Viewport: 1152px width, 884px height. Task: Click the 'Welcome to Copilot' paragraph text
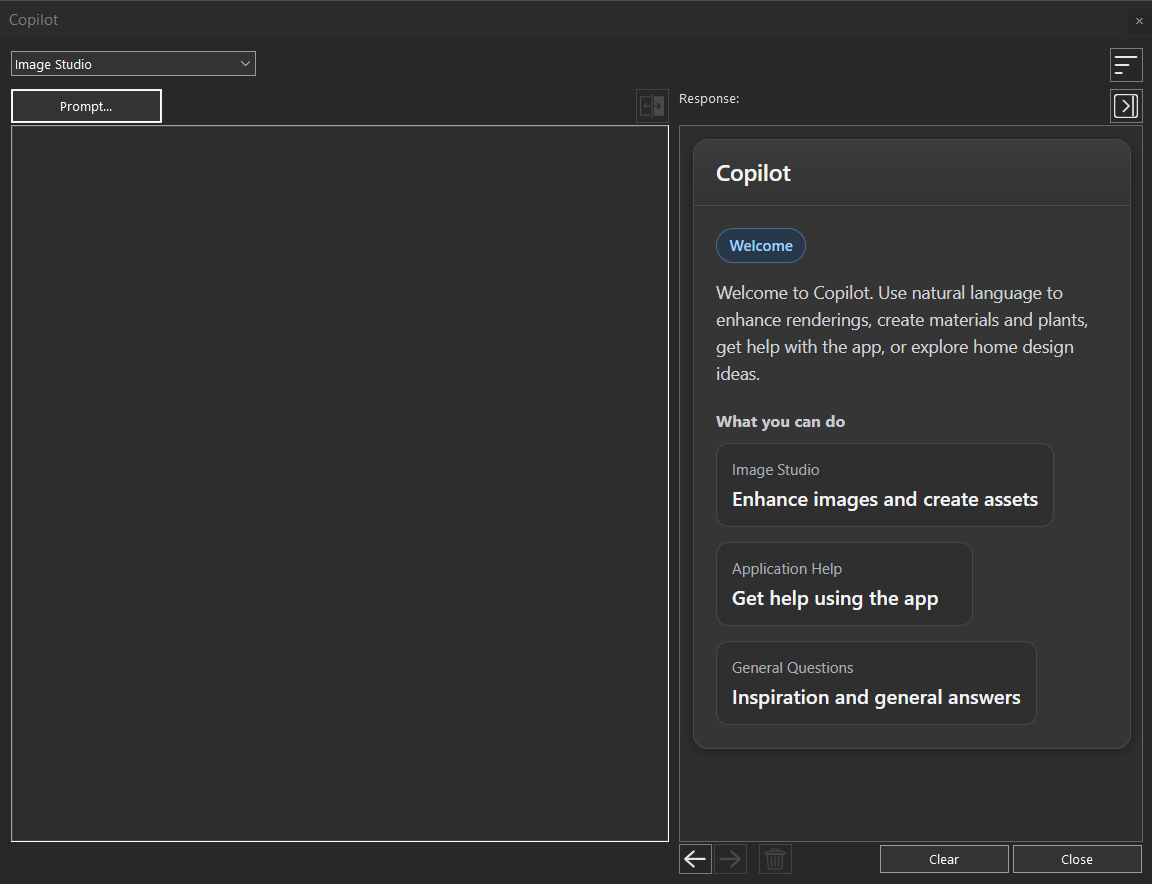pyautogui.click(x=902, y=333)
